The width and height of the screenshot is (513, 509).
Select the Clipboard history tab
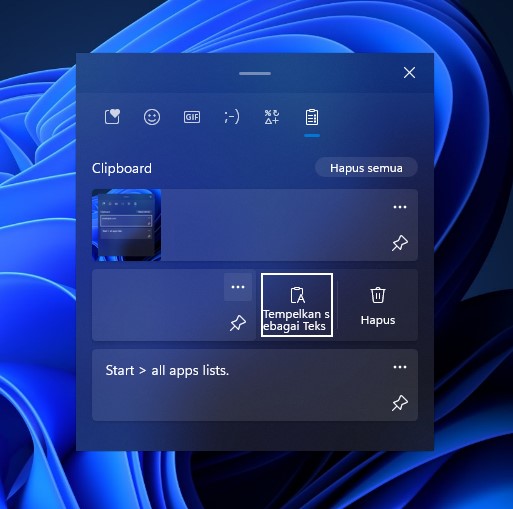coord(312,117)
